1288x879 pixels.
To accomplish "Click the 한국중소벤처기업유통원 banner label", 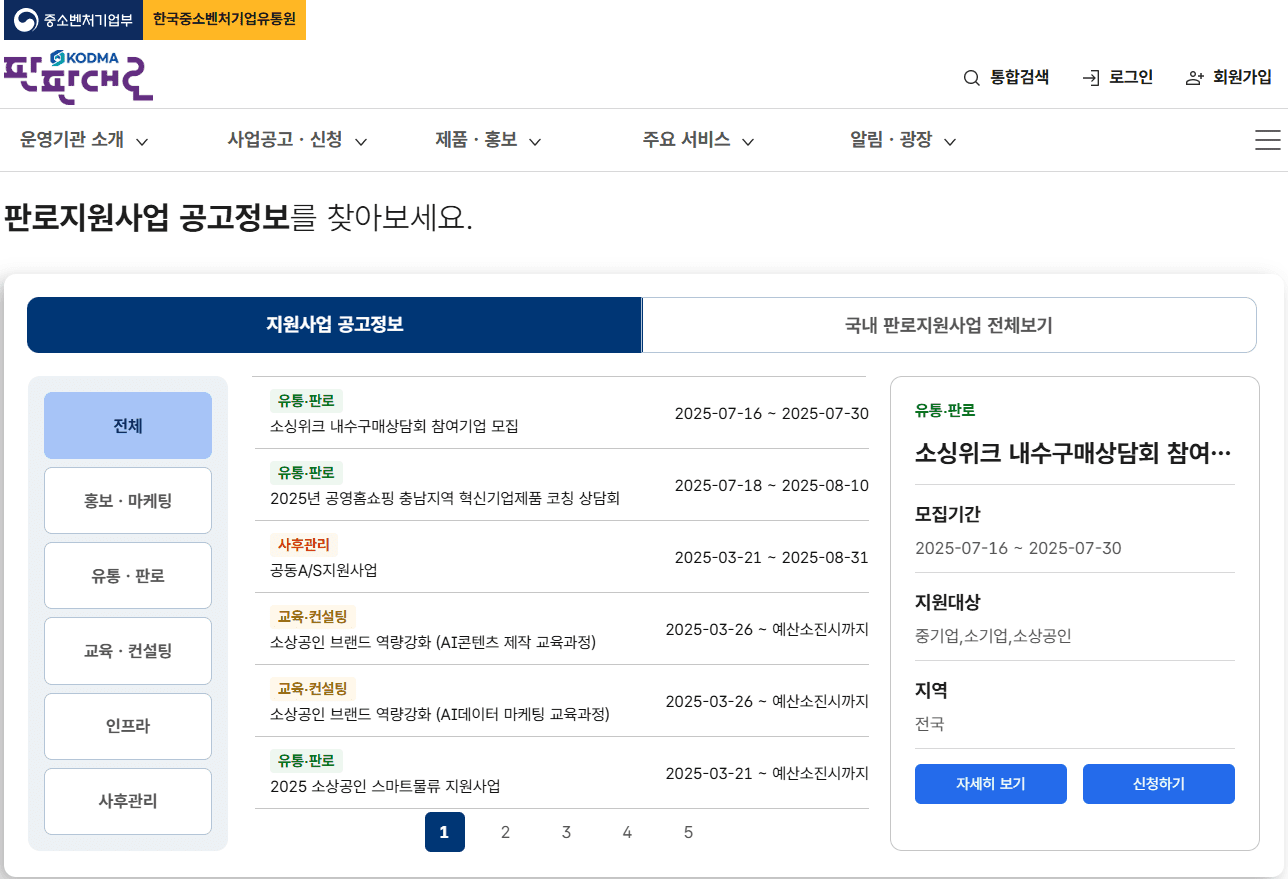I will 224,19.
